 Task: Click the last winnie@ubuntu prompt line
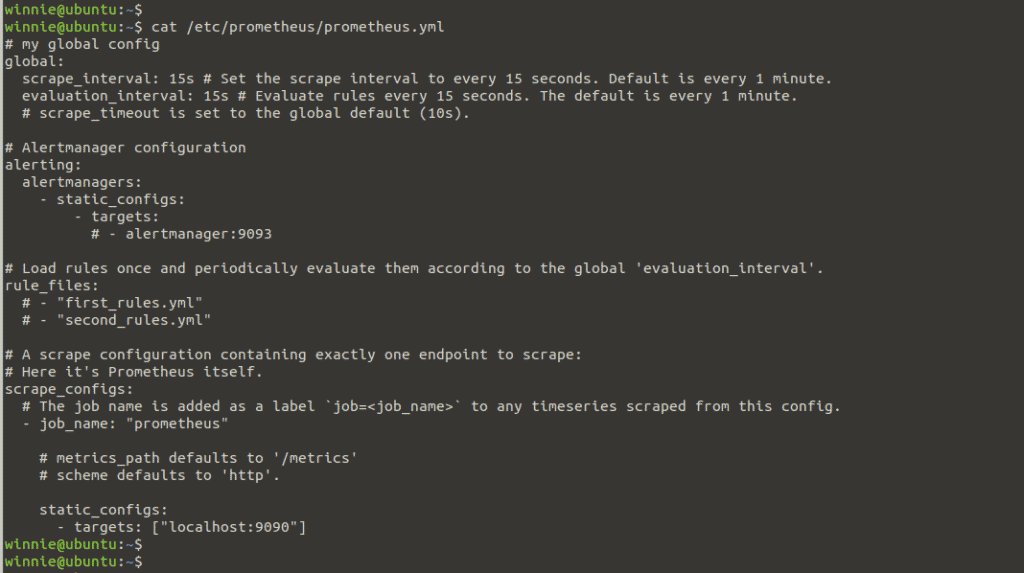pos(73,562)
